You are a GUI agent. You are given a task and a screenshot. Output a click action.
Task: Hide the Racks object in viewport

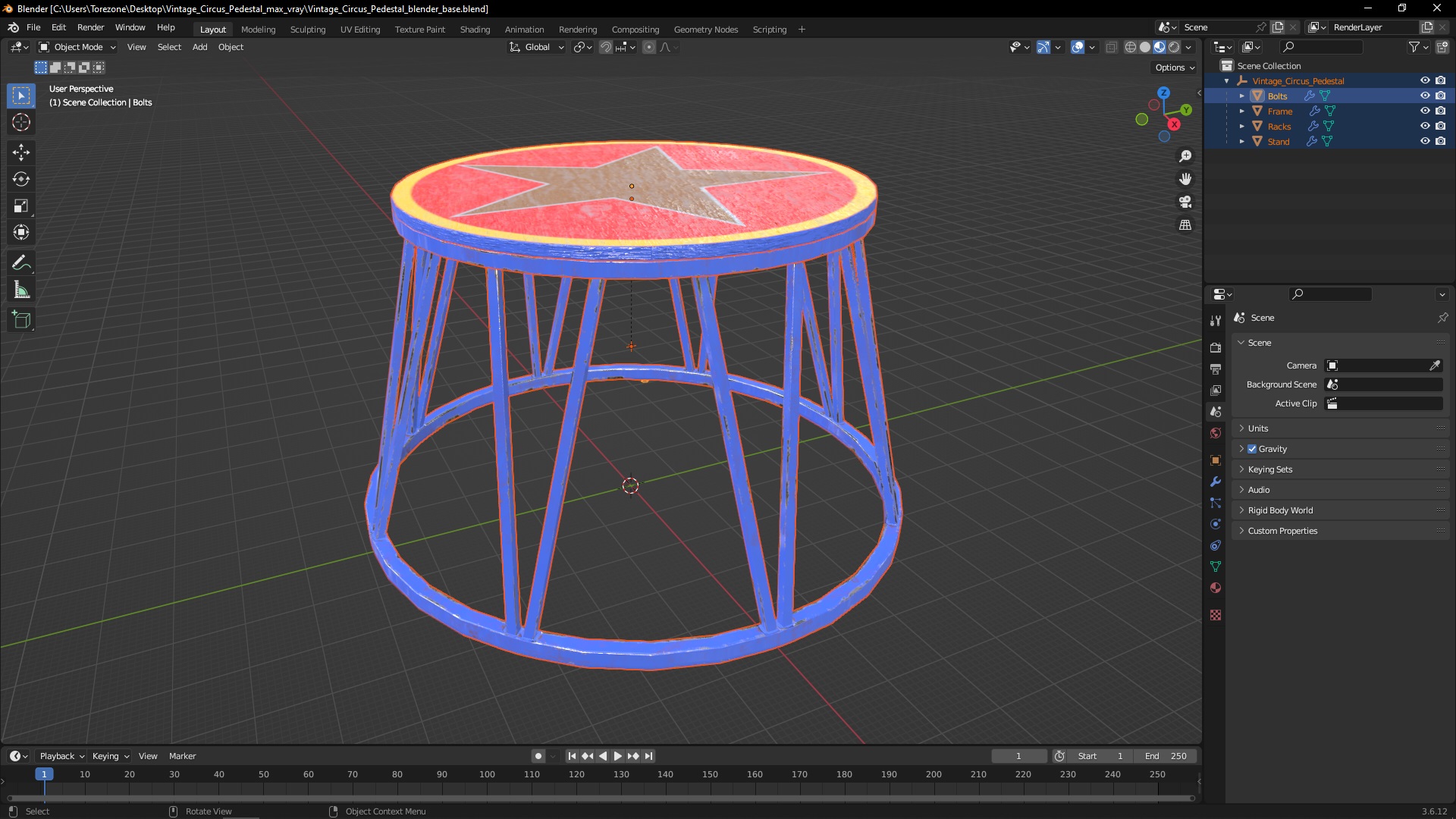pos(1425,127)
